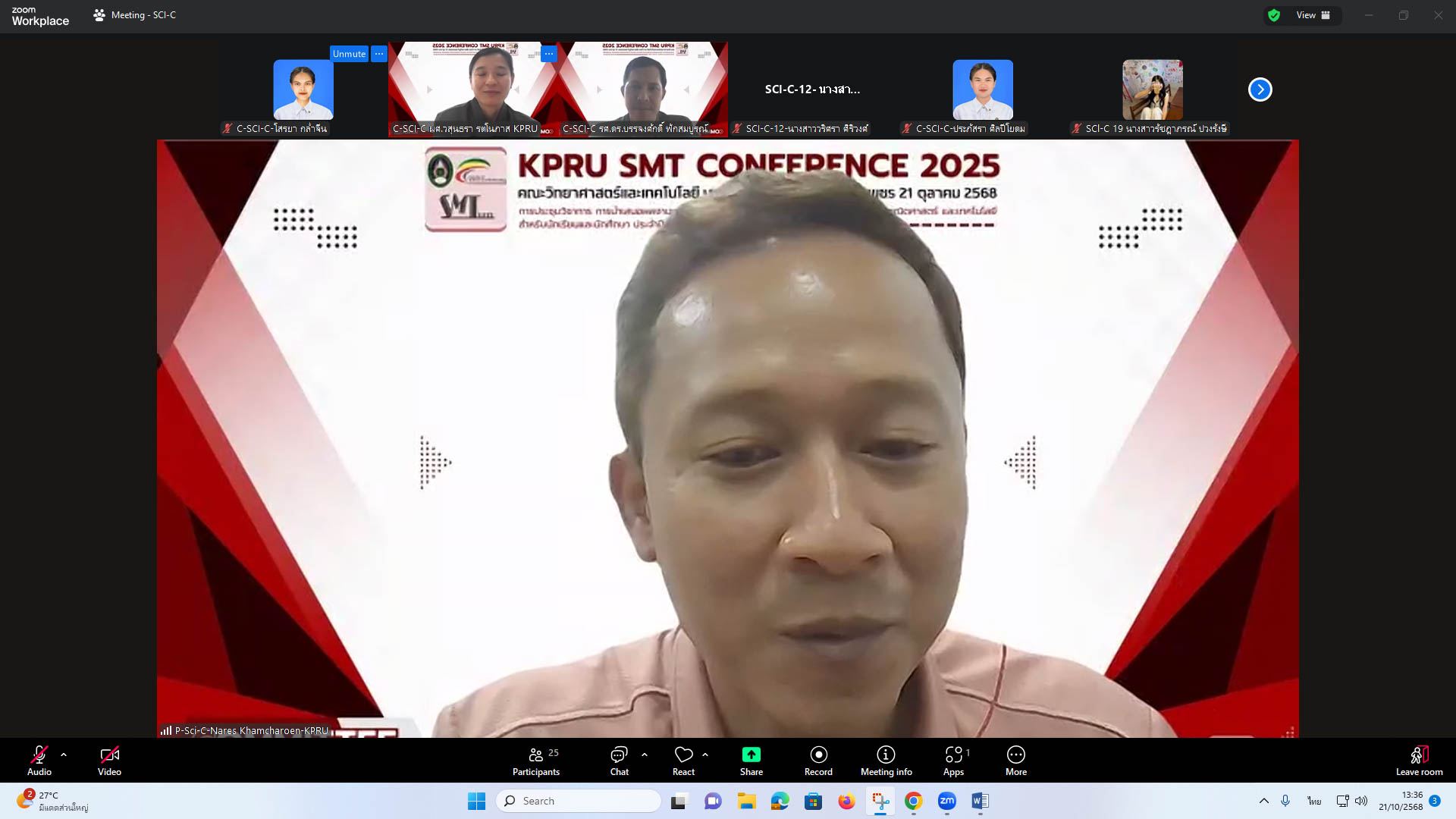Click the Unmute button on the participant tile
This screenshot has height=819, width=1456.
349,54
